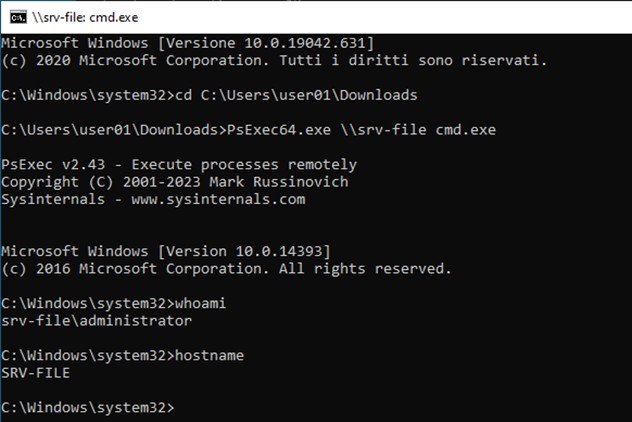
Task: Click the 2020 Microsoft Corporation copyright line
Action: 274,61
